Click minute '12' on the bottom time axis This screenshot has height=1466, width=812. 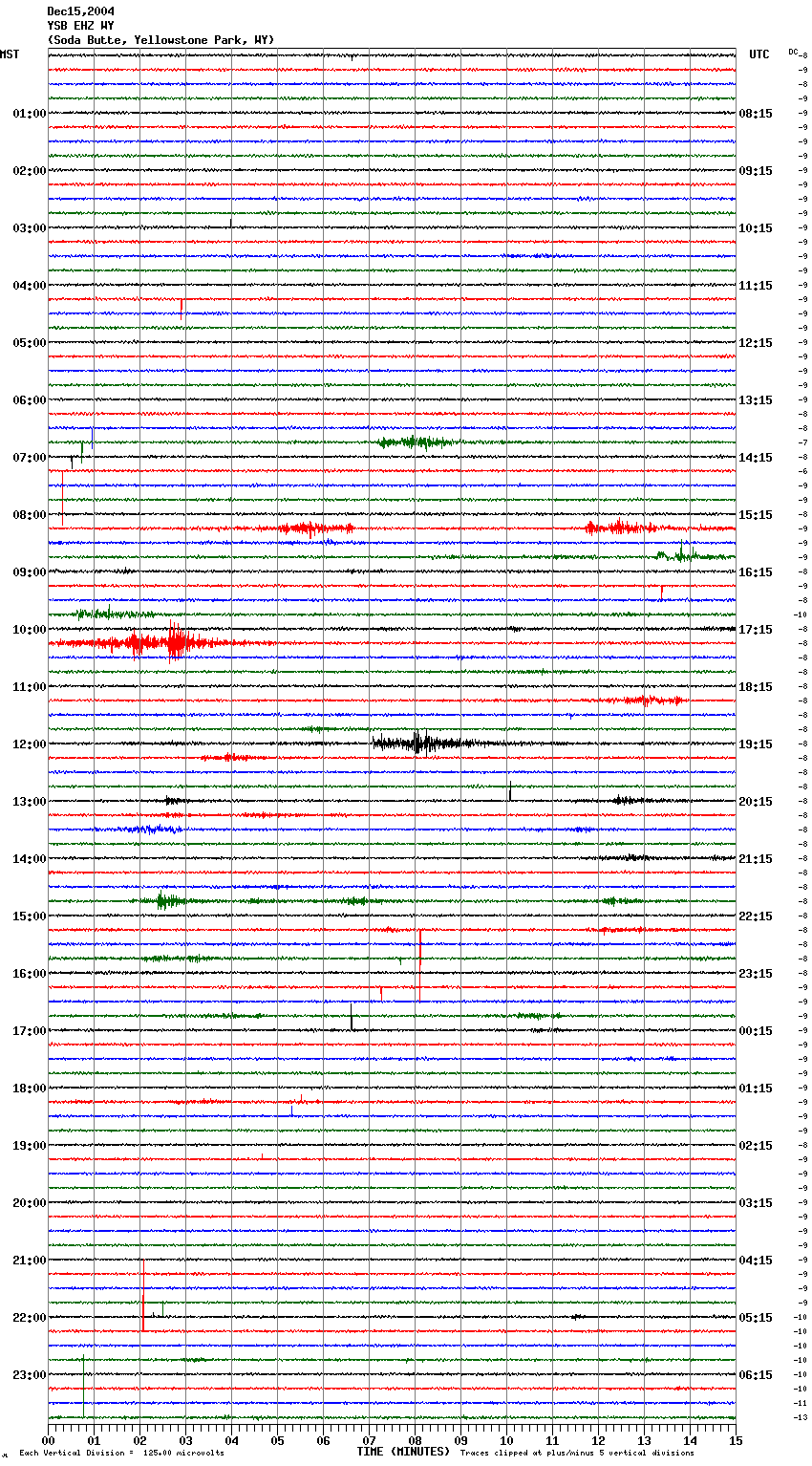coord(598,1440)
